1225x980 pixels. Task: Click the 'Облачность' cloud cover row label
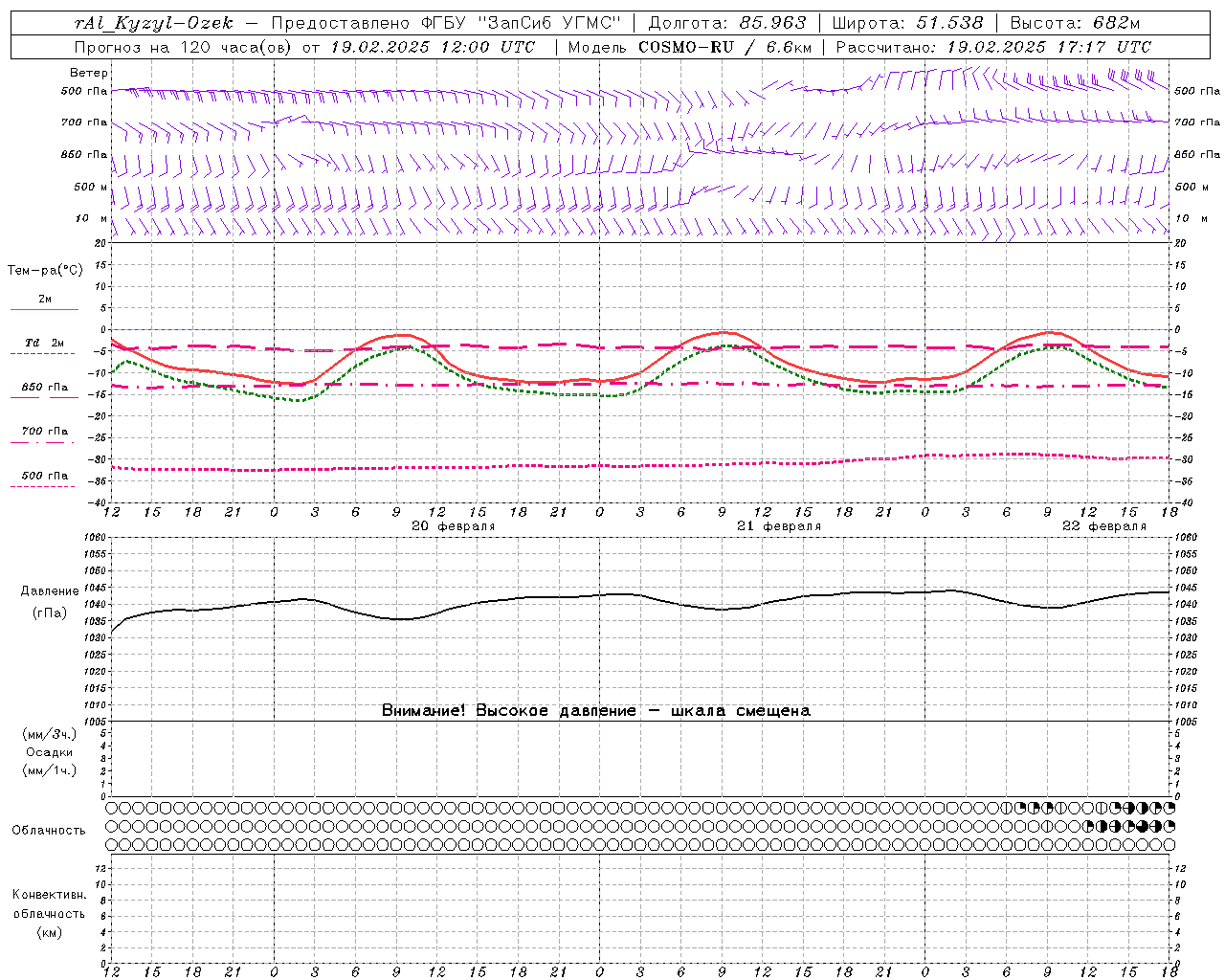point(49,830)
